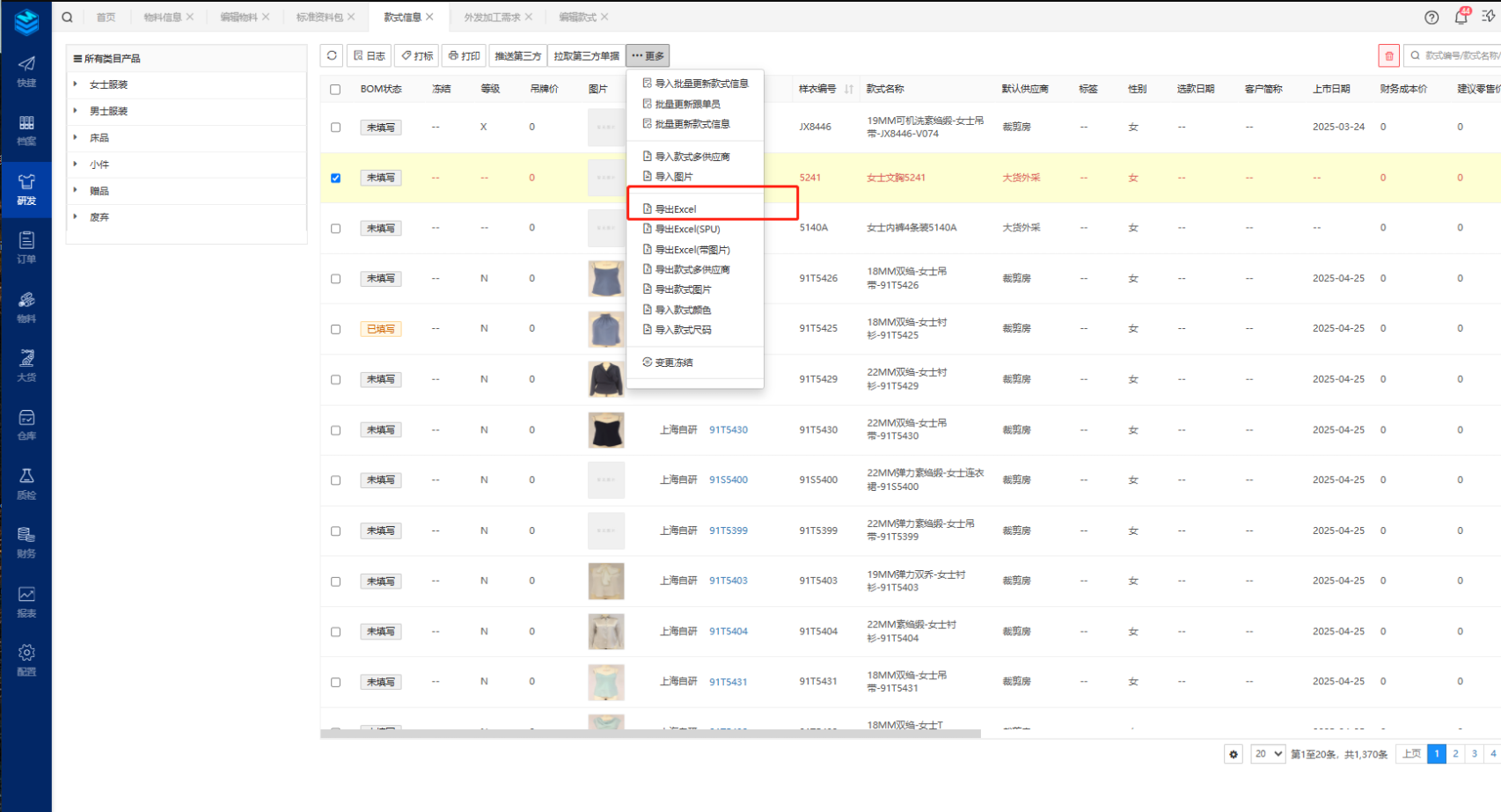1501x812 pixels.
Task: Open the notification bell icon
Action: (x=1461, y=17)
